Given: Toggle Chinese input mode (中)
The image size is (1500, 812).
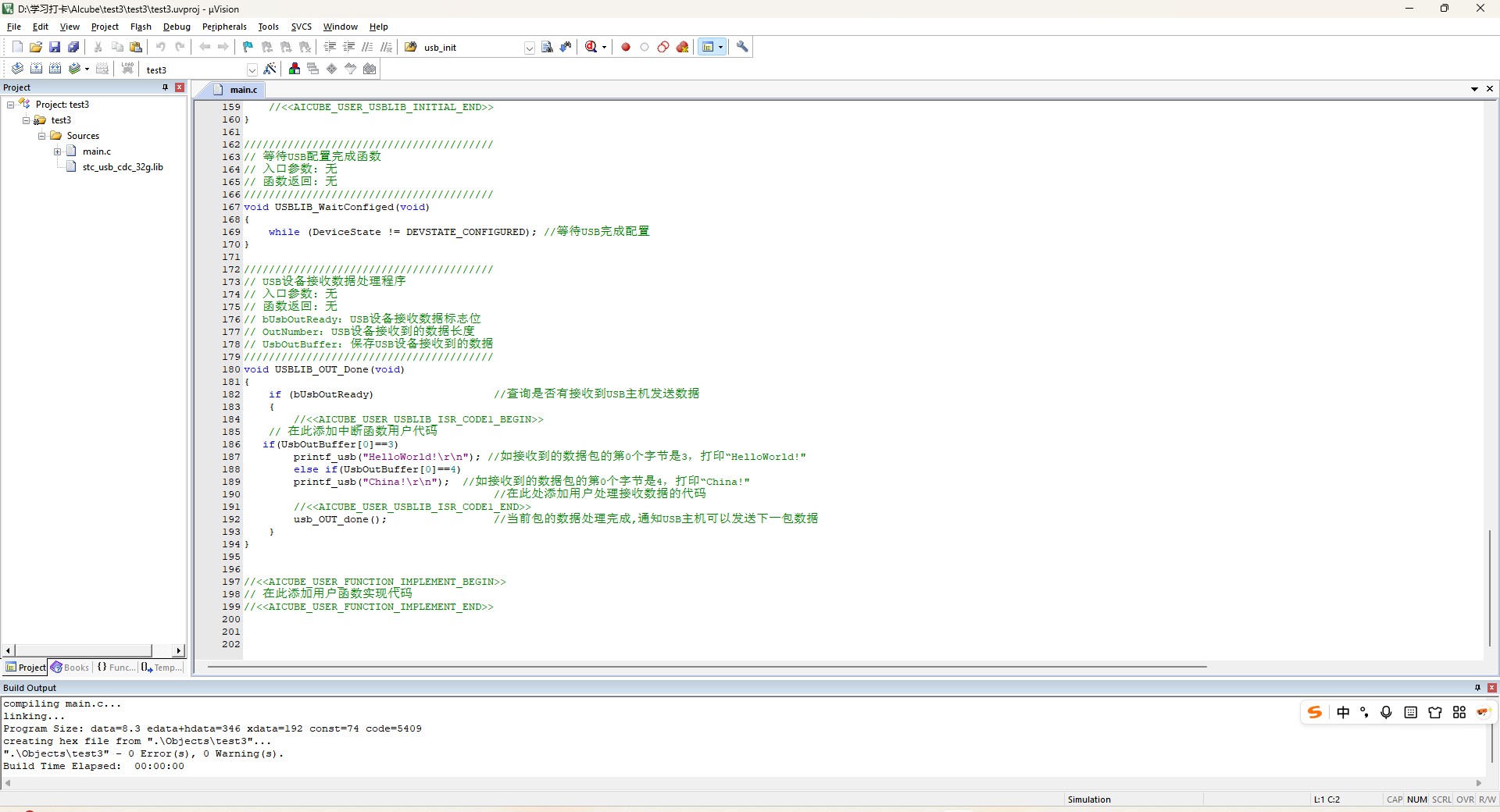Looking at the screenshot, I should (x=1343, y=712).
